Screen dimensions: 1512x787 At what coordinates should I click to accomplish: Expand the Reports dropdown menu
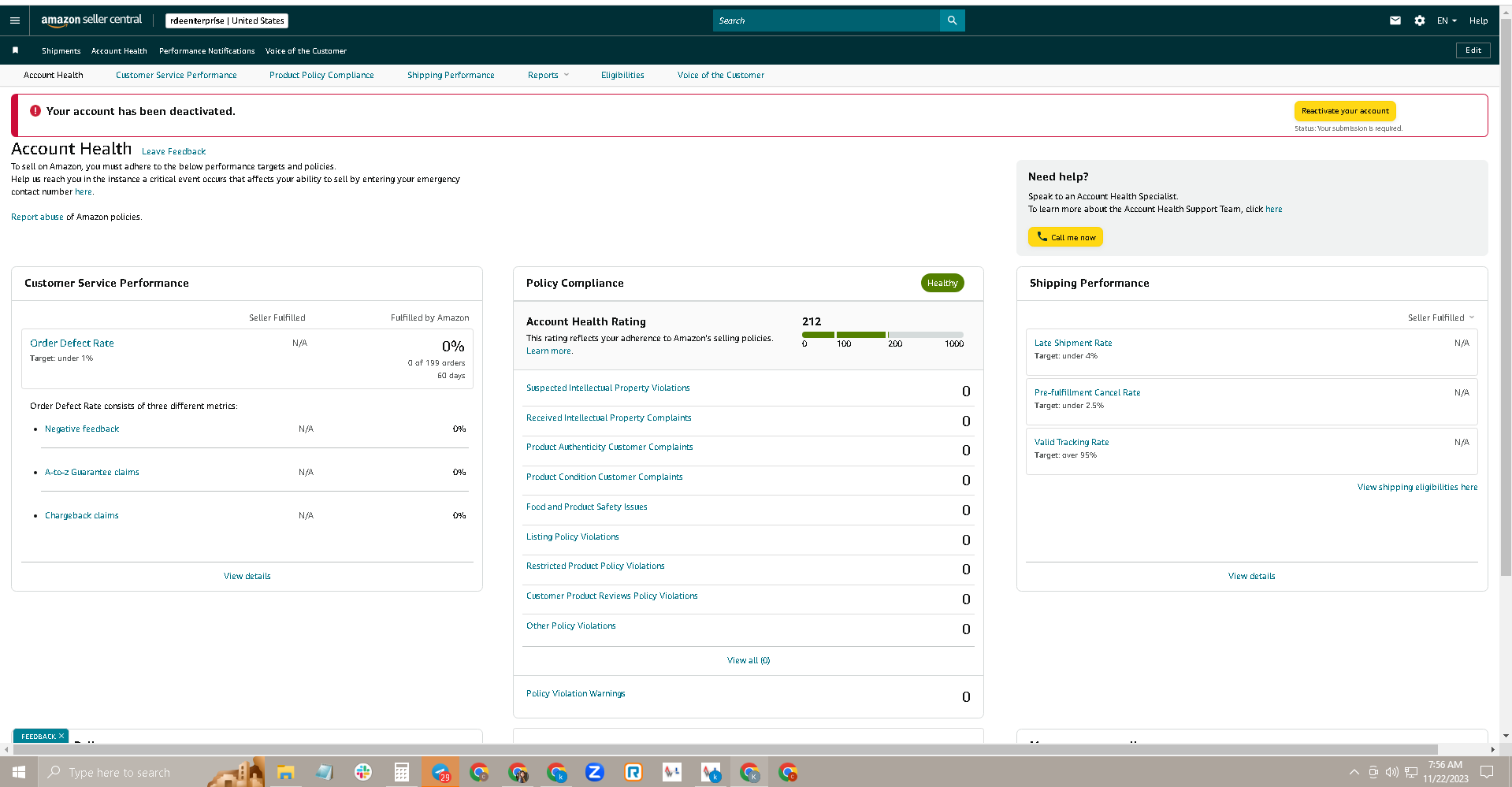pyautogui.click(x=548, y=75)
